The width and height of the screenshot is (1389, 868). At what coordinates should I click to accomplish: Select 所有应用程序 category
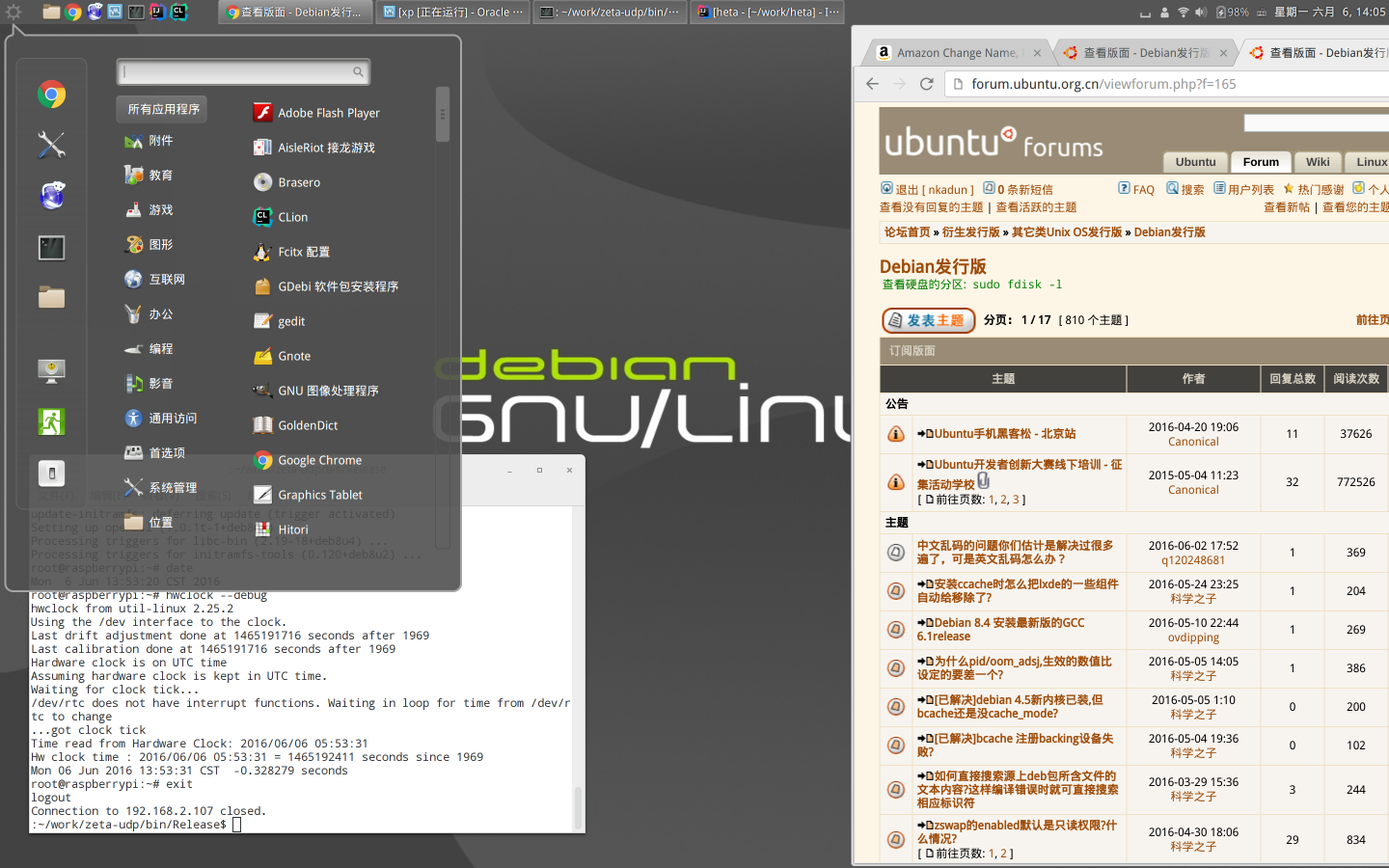point(162,109)
